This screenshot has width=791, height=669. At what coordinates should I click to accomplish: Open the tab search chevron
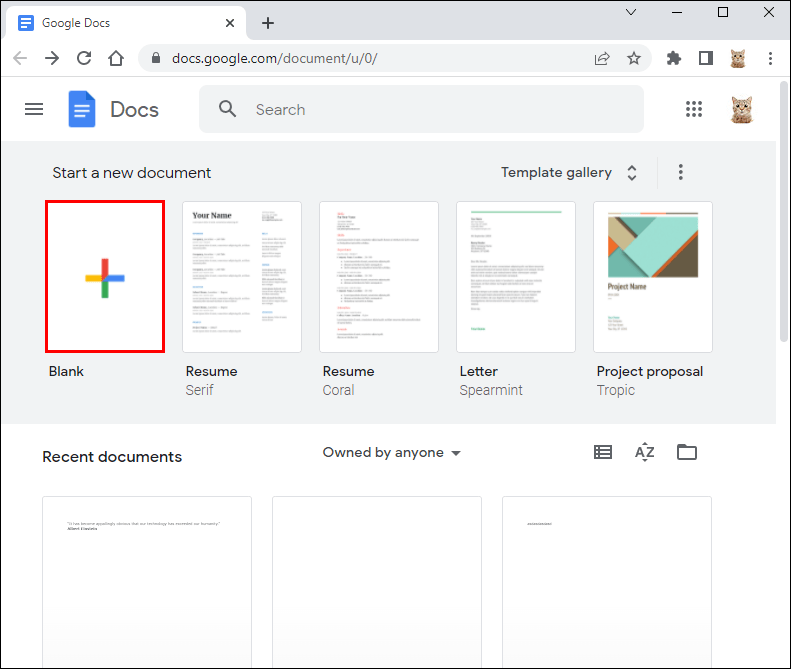click(631, 12)
